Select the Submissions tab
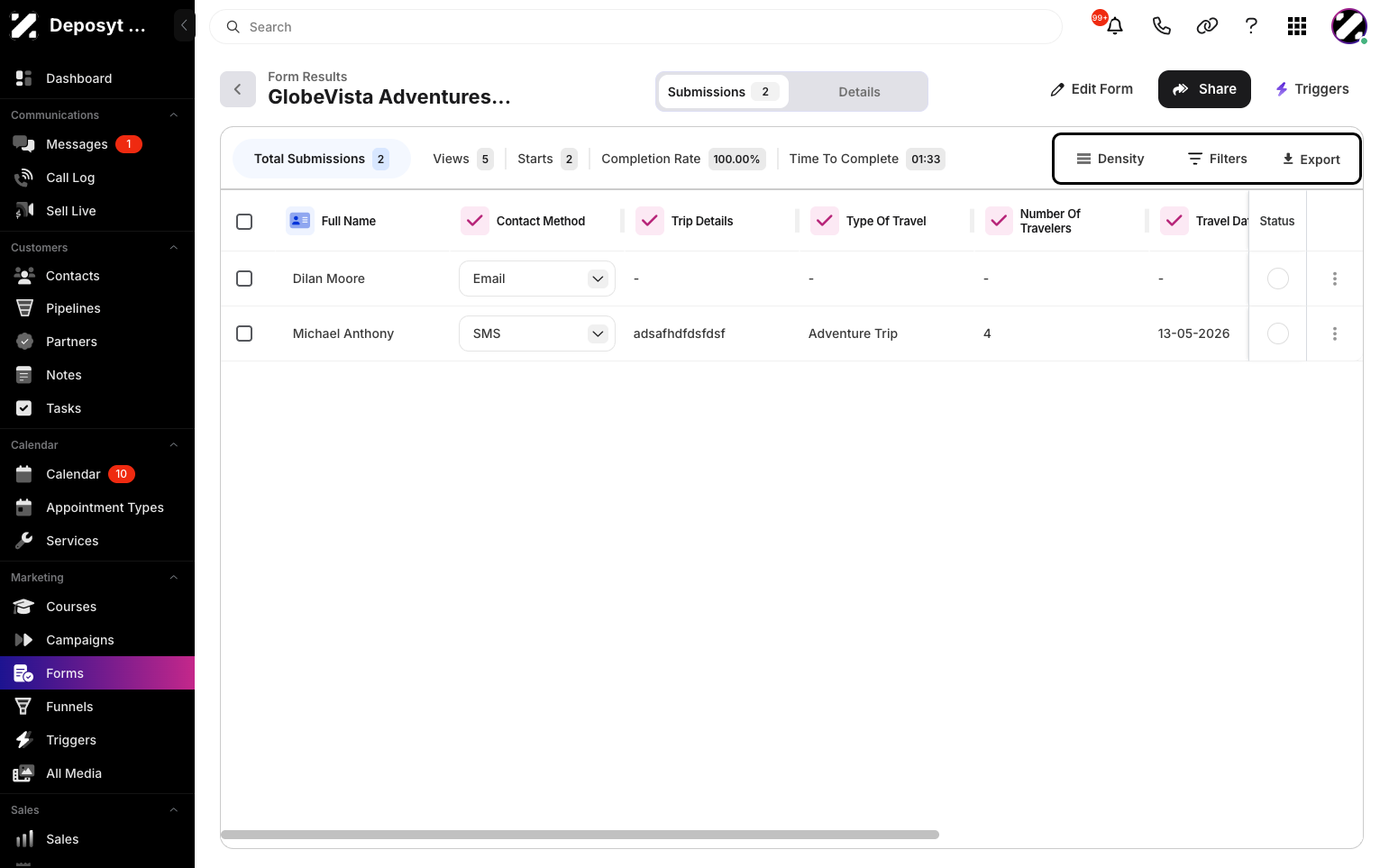The height and width of the screenshot is (868, 1389). (724, 92)
